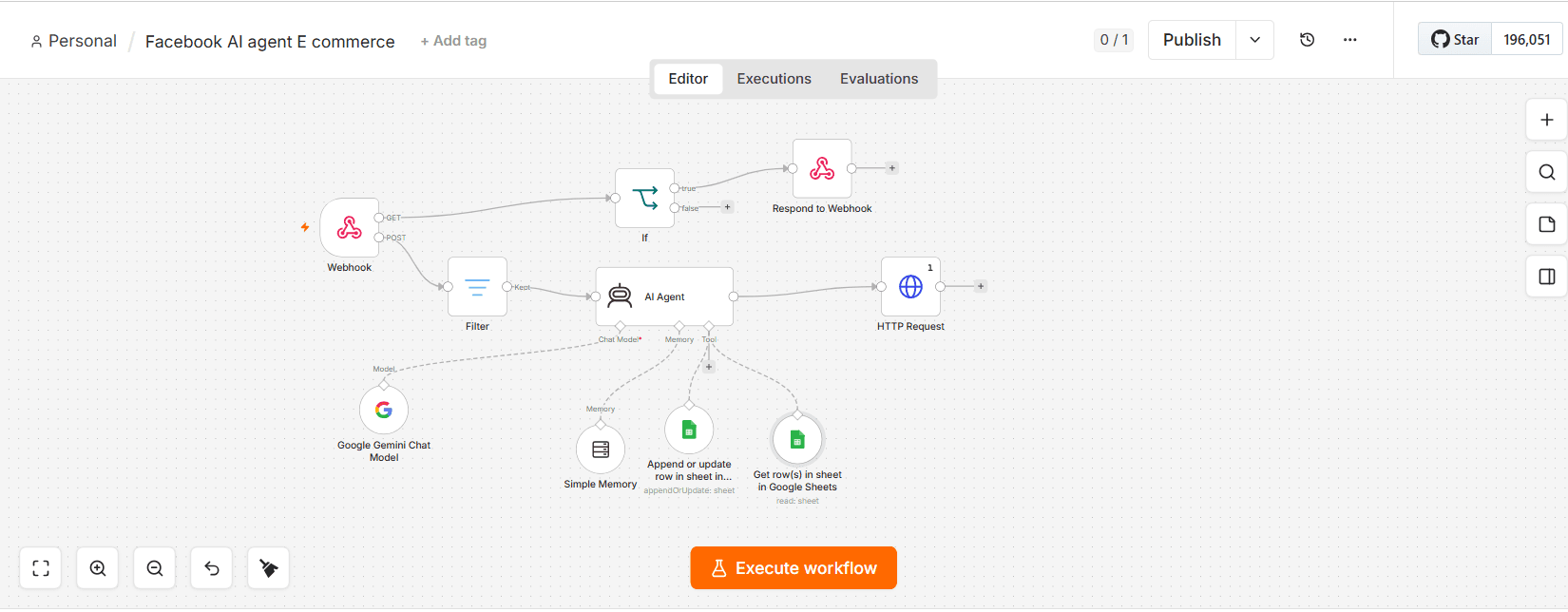The width and height of the screenshot is (1568, 612).
Task: Add a sticky note to the canvas
Action: [1546, 224]
